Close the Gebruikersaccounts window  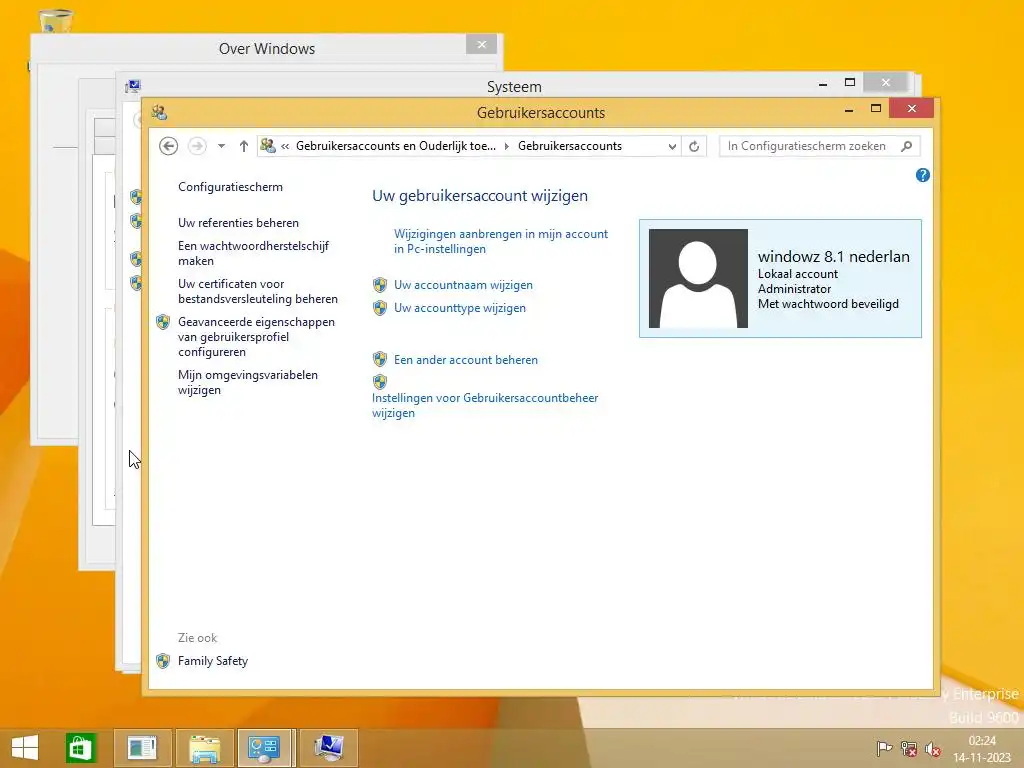[912, 108]
